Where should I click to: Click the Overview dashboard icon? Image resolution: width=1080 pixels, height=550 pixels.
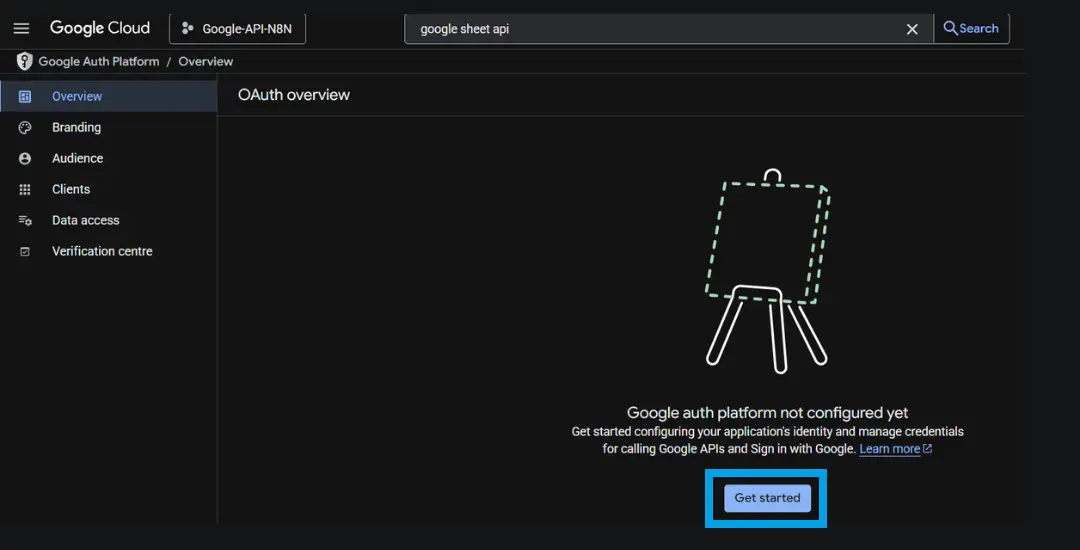pyautogui.click(x=25, y=96)
